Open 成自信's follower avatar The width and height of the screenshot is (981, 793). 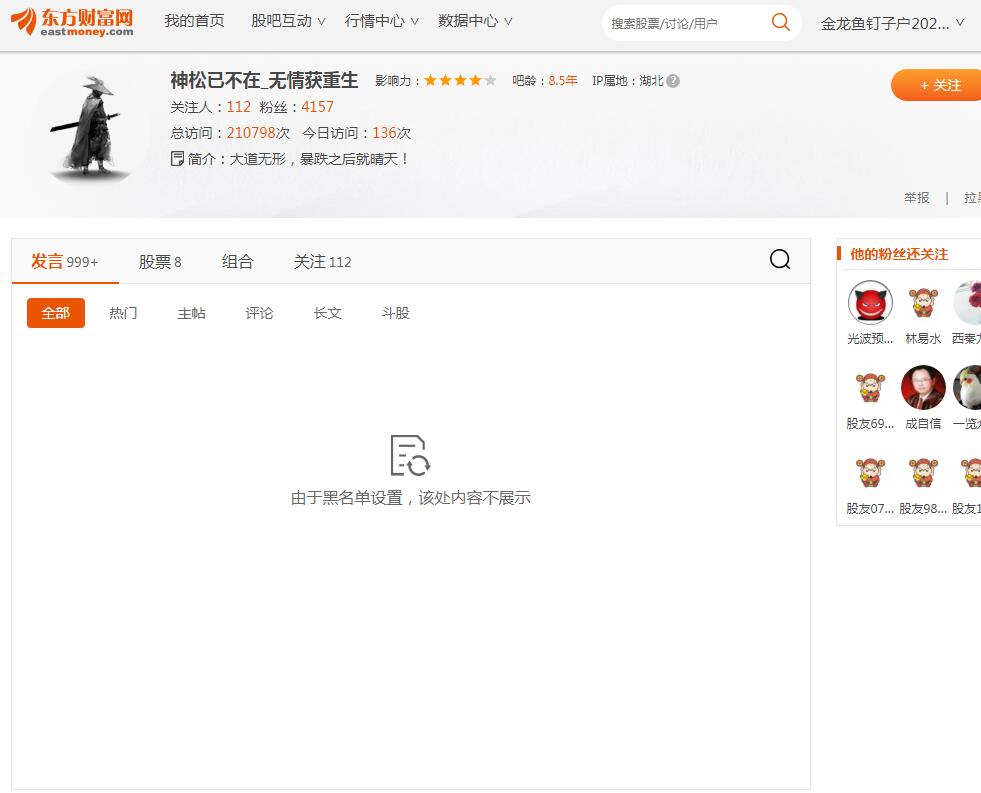[x=922, y=387]
